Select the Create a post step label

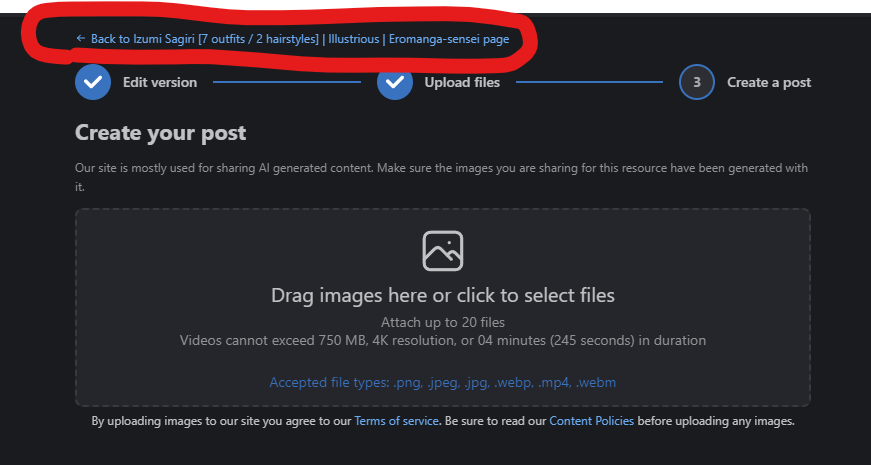coord(769,82)
